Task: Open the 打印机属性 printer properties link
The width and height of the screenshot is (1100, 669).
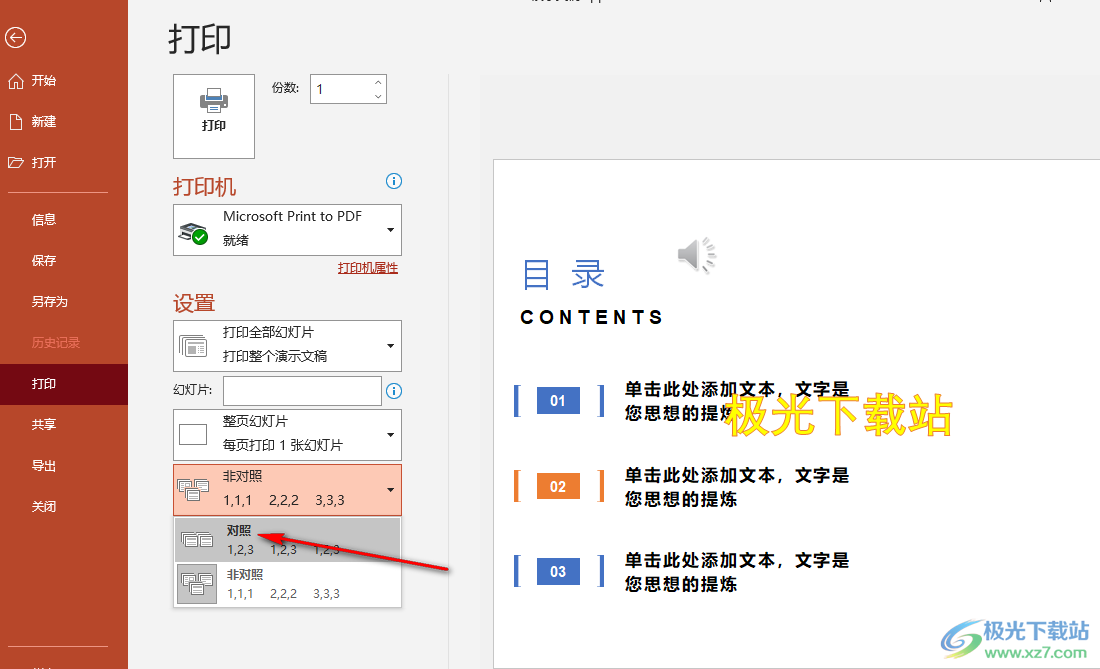Action: tap(367, 268)
